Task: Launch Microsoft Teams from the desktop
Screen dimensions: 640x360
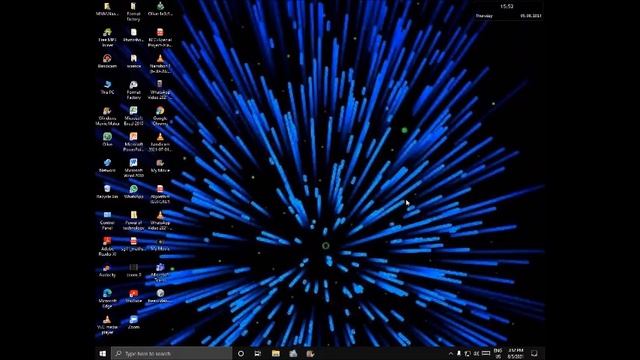Action: pos(160,273)
